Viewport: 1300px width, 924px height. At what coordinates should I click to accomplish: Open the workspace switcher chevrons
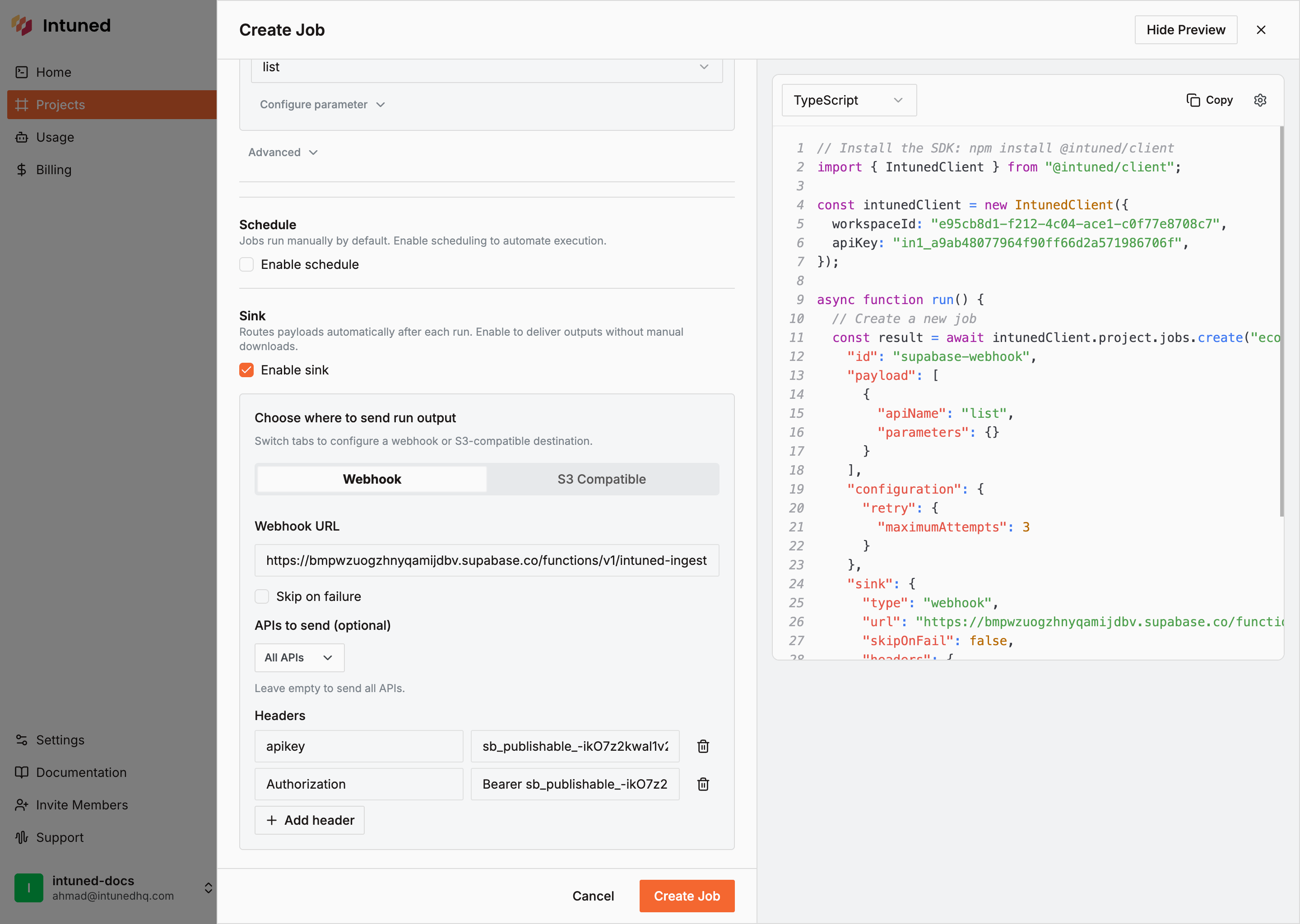[209, 887]
